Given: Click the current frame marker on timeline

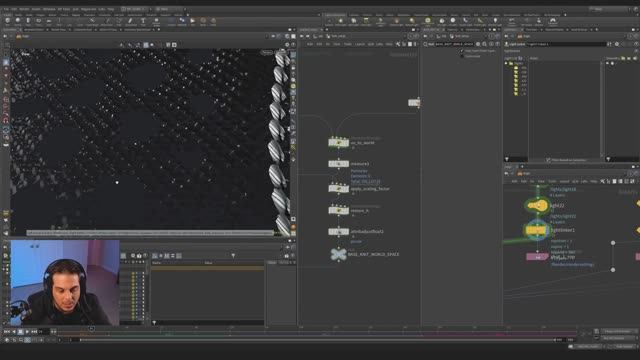Looking at the screenshot, I should tap(91, 329).
